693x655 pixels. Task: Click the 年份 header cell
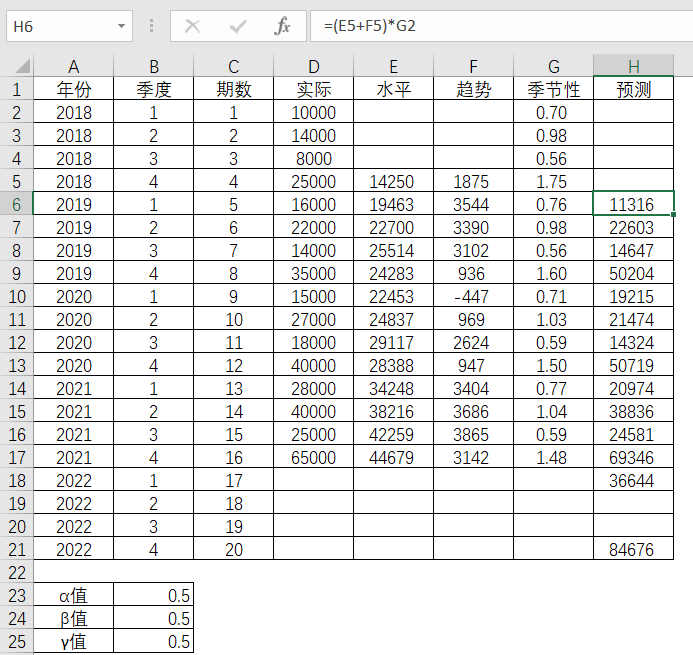[74, 89]
